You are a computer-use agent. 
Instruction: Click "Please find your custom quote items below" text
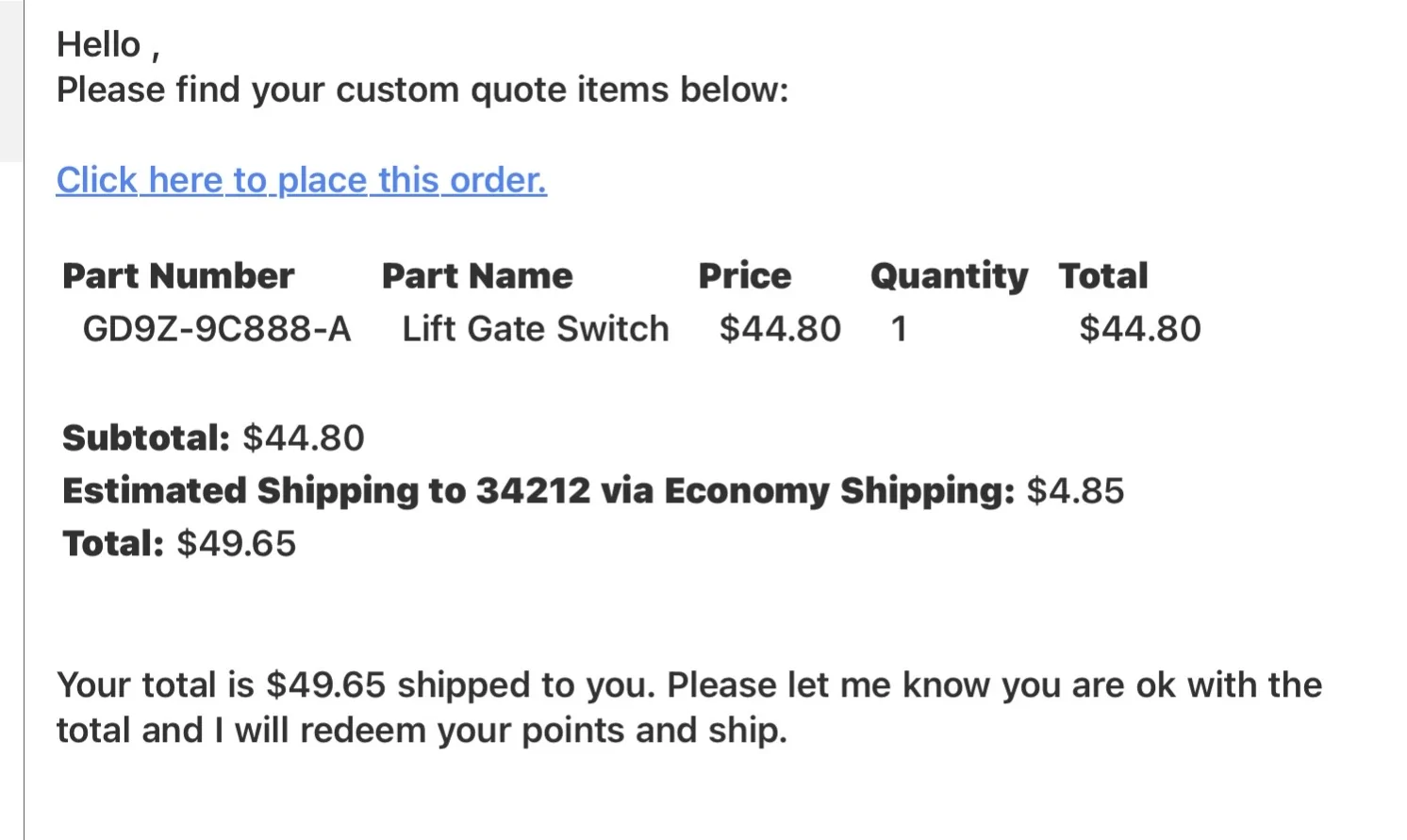point(422,90)
